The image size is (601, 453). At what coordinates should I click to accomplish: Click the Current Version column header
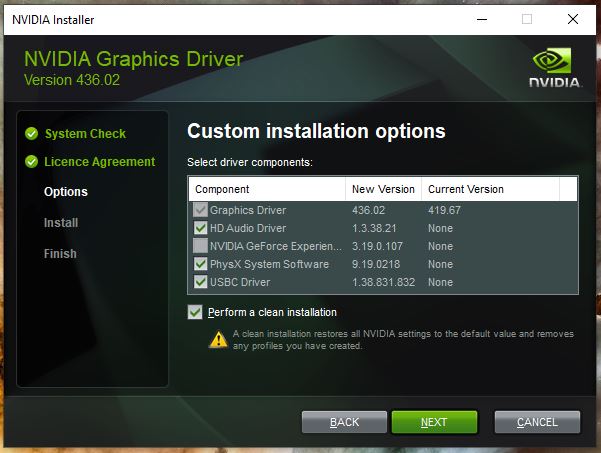490,189
